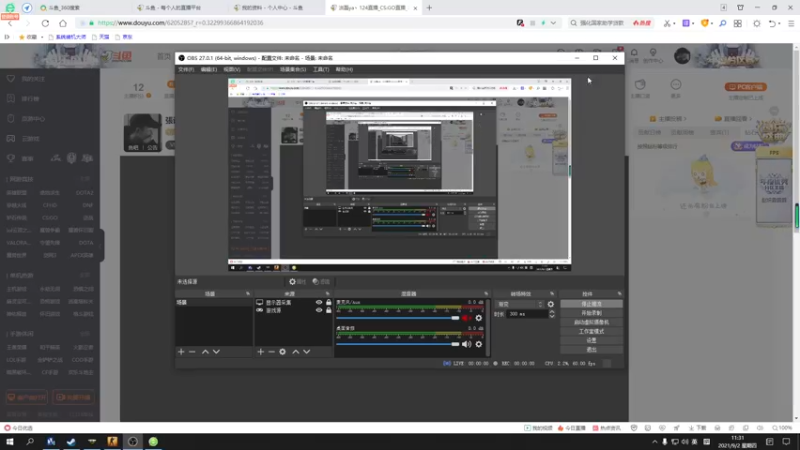
Task: Pop out the sources dock header icon
Action: pyautogui.click(x=328, y=294)
